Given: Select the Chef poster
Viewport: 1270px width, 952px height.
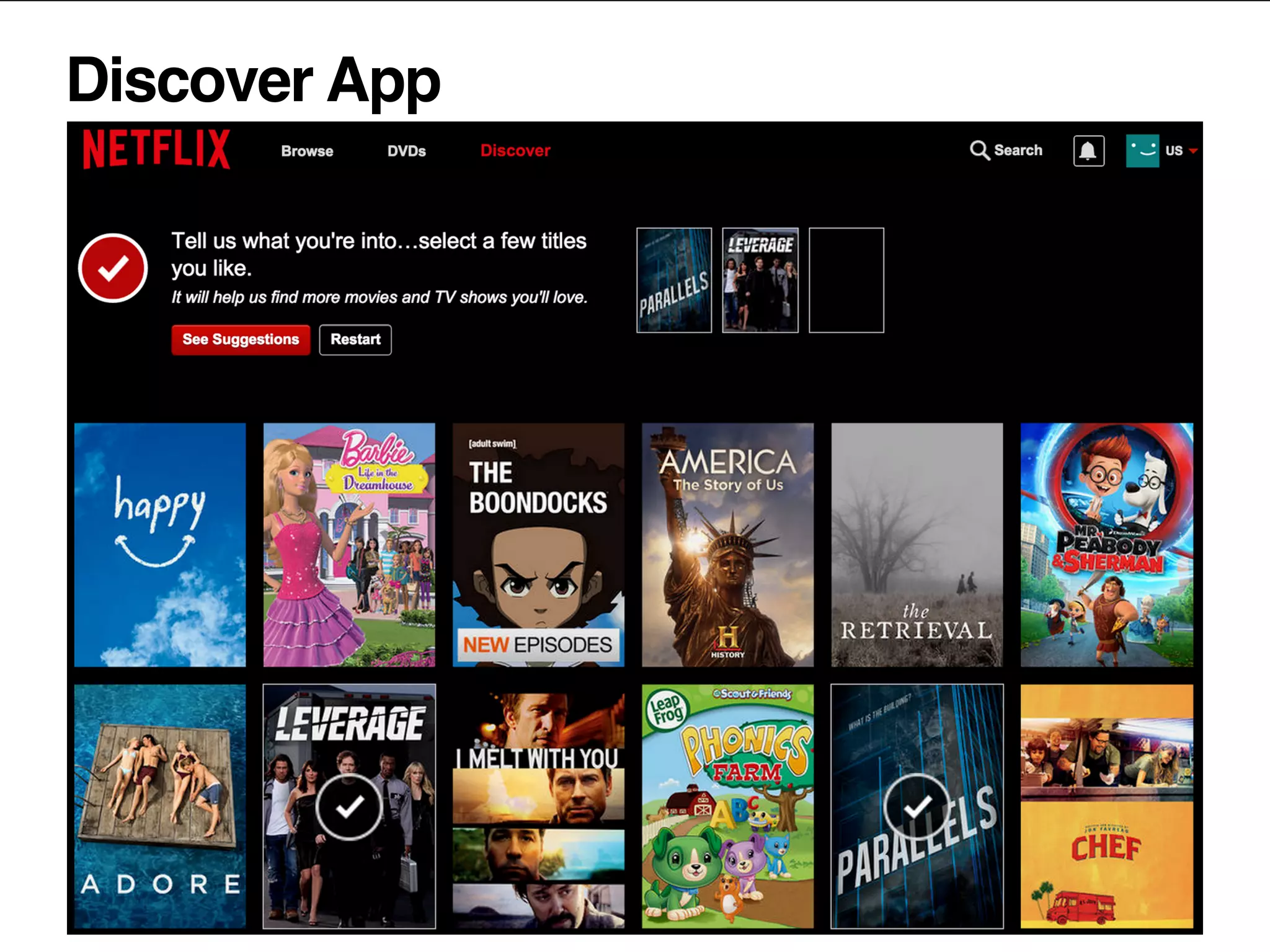Looking at the screenshot, I should tap(1107, 806).
